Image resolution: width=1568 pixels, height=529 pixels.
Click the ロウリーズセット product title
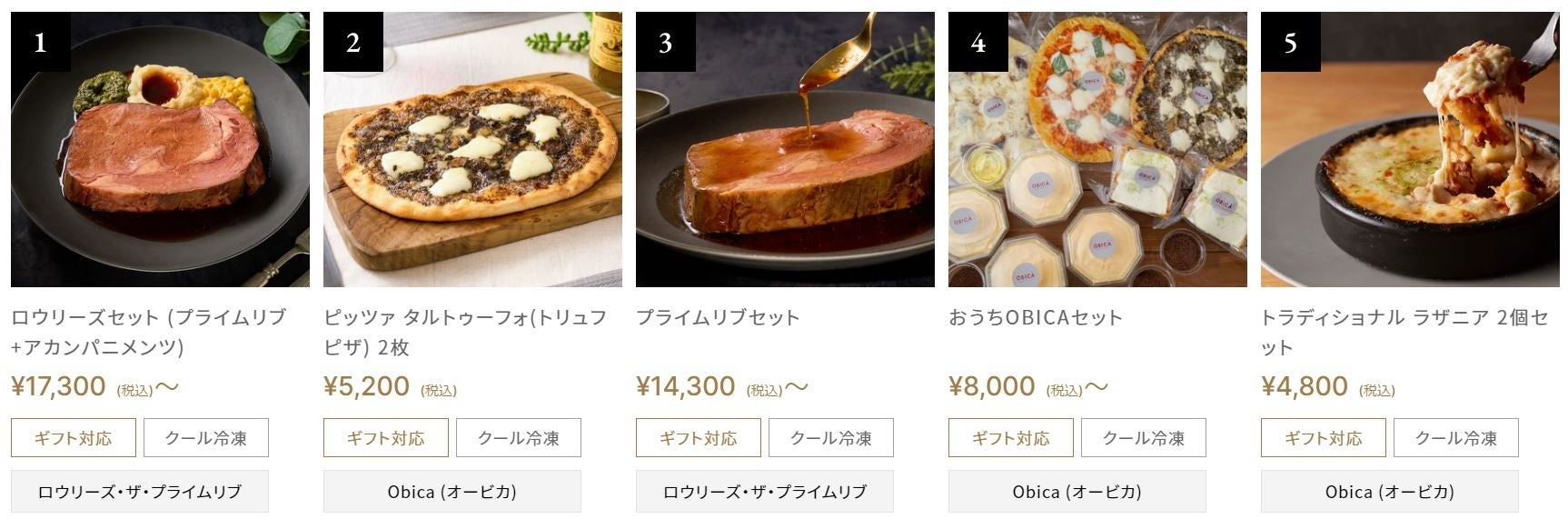(x=148, y=332)
